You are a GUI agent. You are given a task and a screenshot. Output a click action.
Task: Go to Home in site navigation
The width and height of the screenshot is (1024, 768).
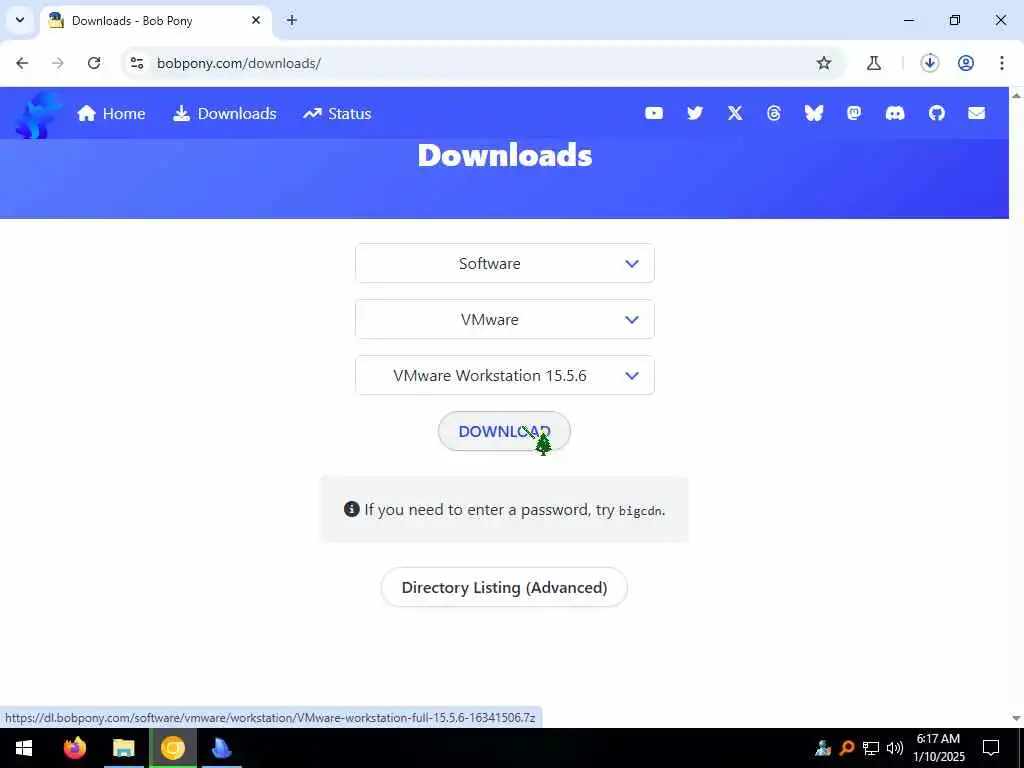[x=111, y=114]
